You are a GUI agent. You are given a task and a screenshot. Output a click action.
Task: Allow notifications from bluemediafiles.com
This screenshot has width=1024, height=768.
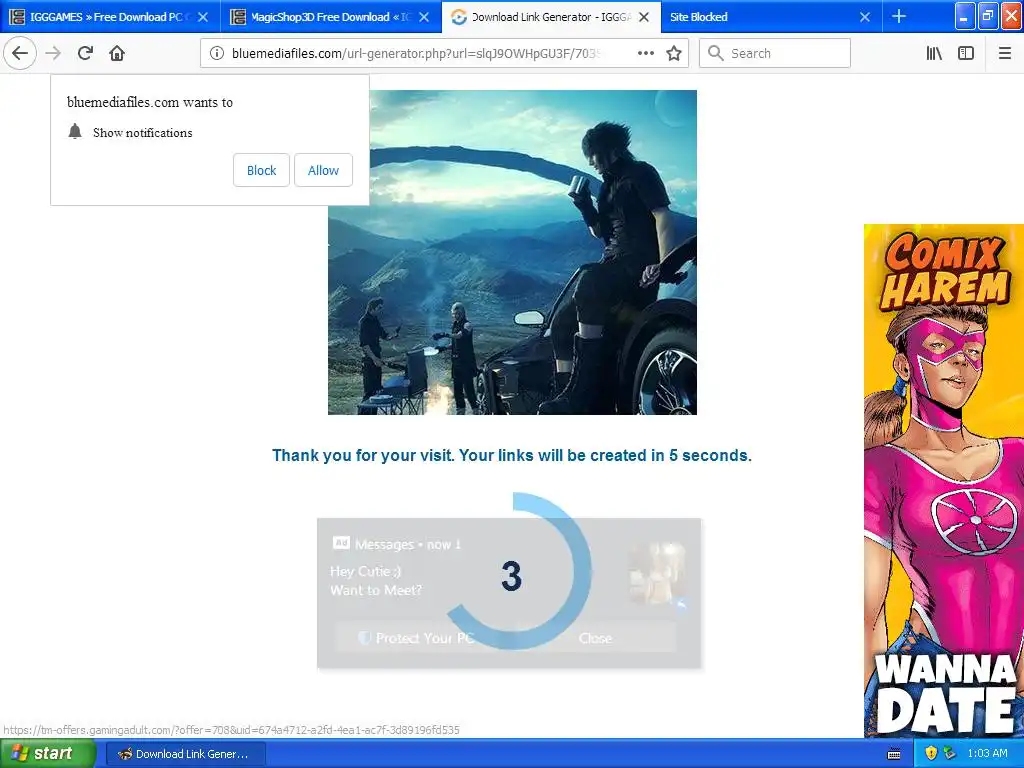coord(323,170)
